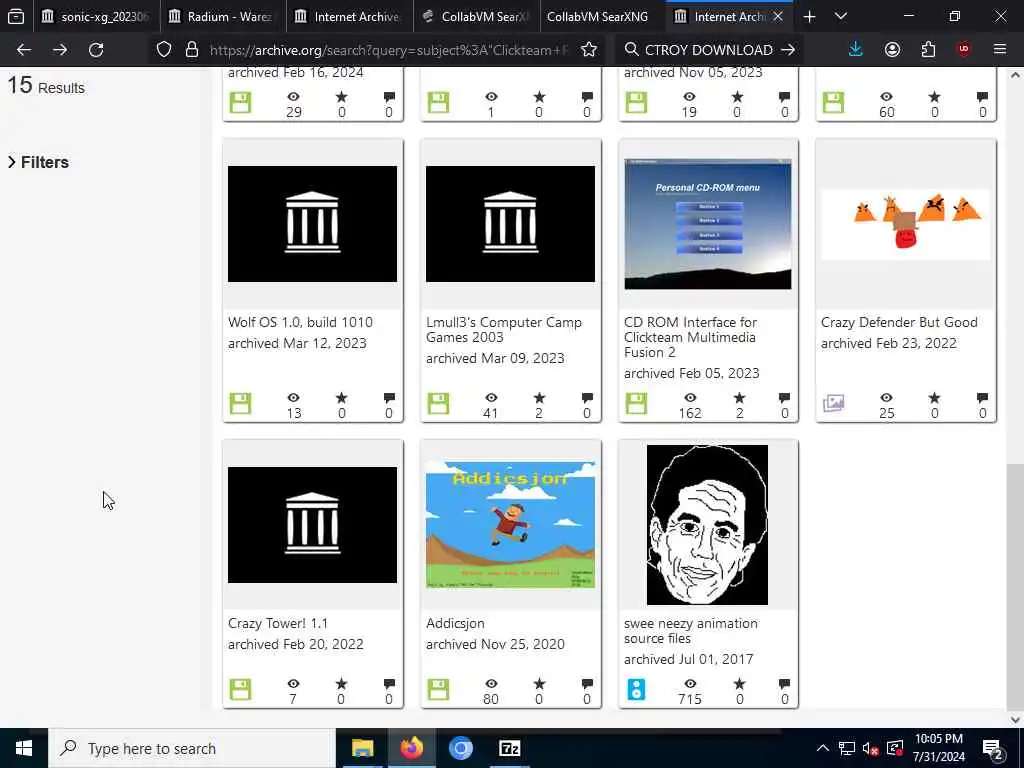Open the Addicsjon item title
1024x768 pixels.
[x=455, y=623]
